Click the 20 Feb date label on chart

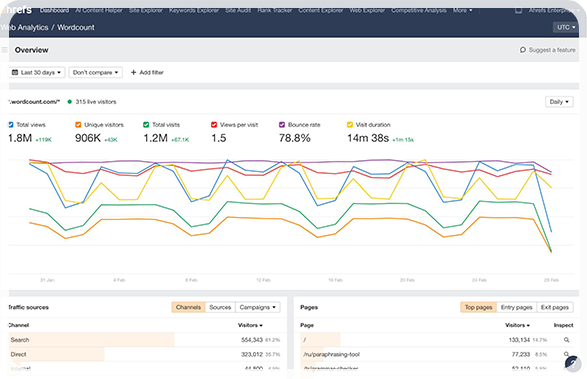coord(407,280)
